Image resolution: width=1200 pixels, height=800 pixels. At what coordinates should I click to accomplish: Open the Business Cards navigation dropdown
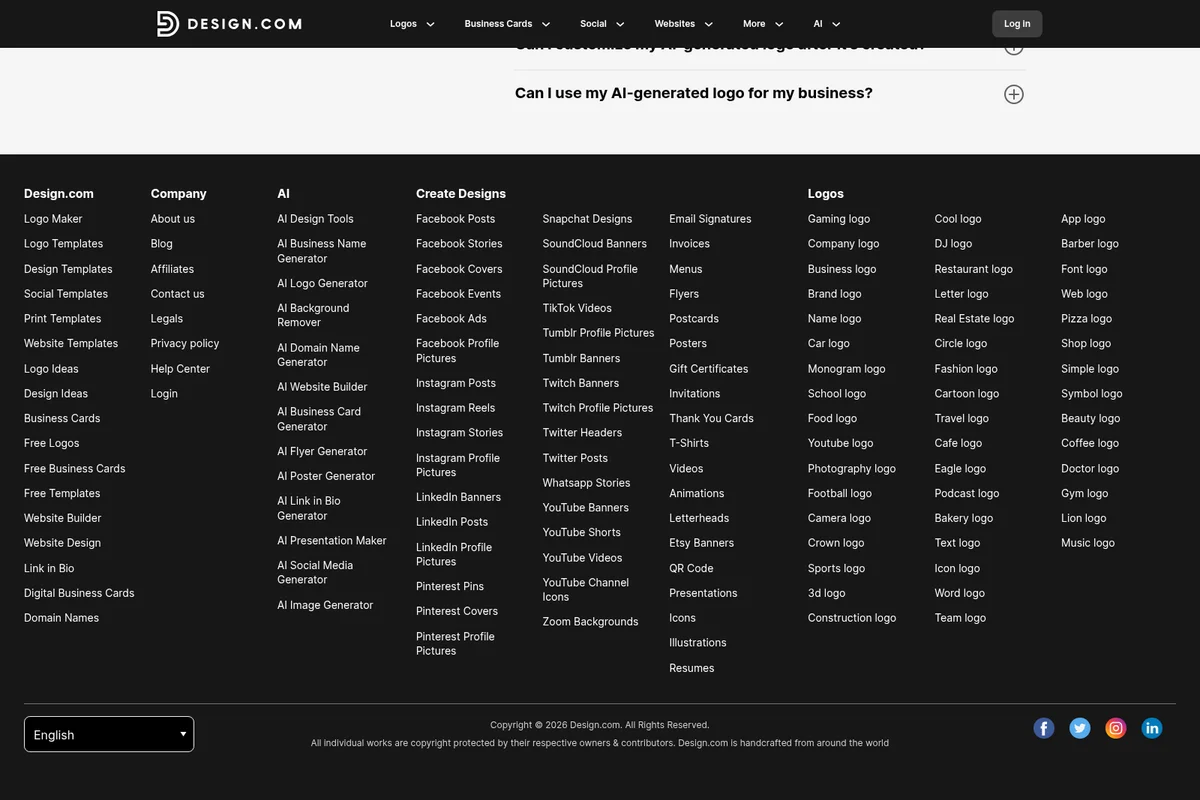pos(507,24)
